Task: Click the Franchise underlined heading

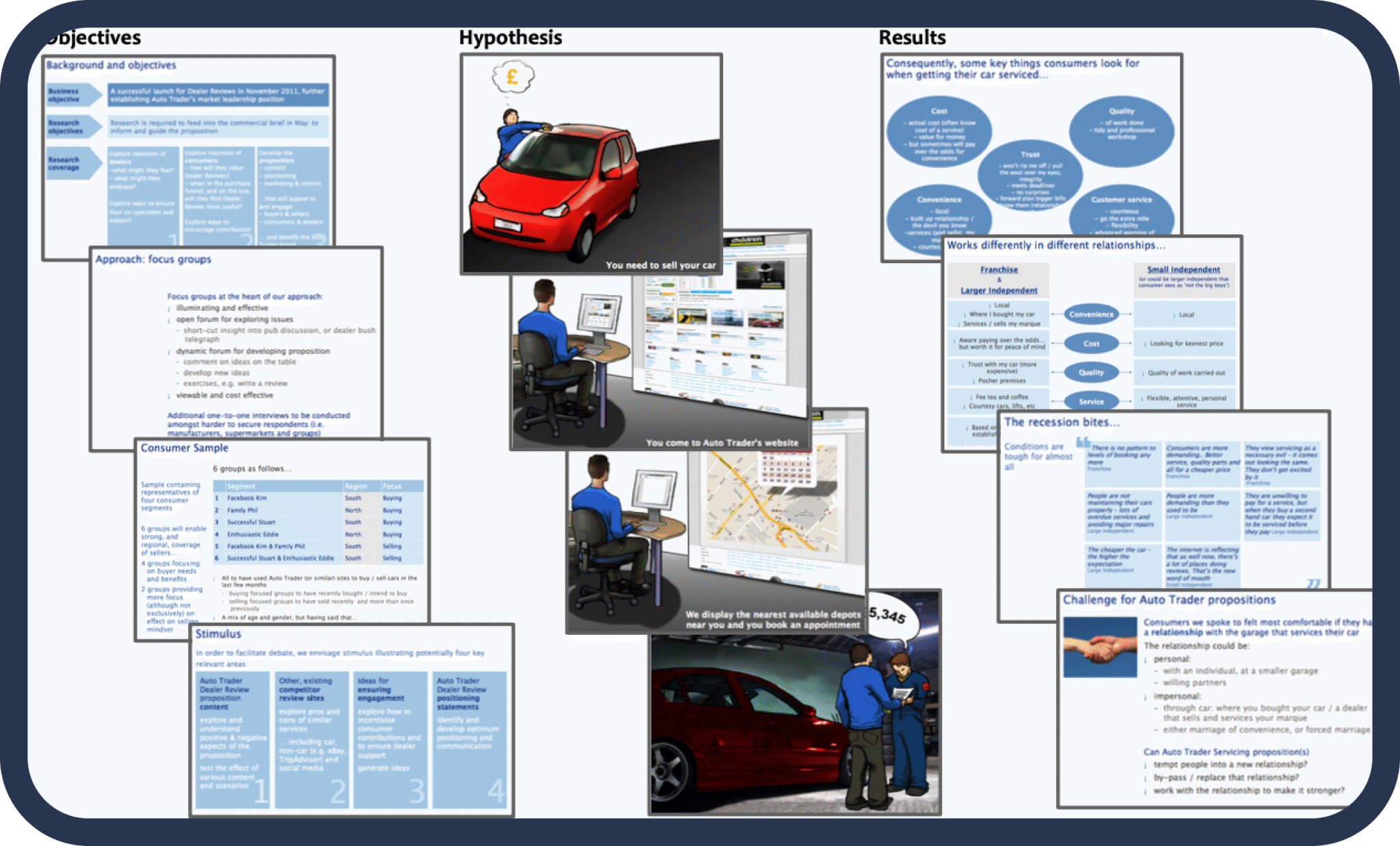Action: point(999,270)
